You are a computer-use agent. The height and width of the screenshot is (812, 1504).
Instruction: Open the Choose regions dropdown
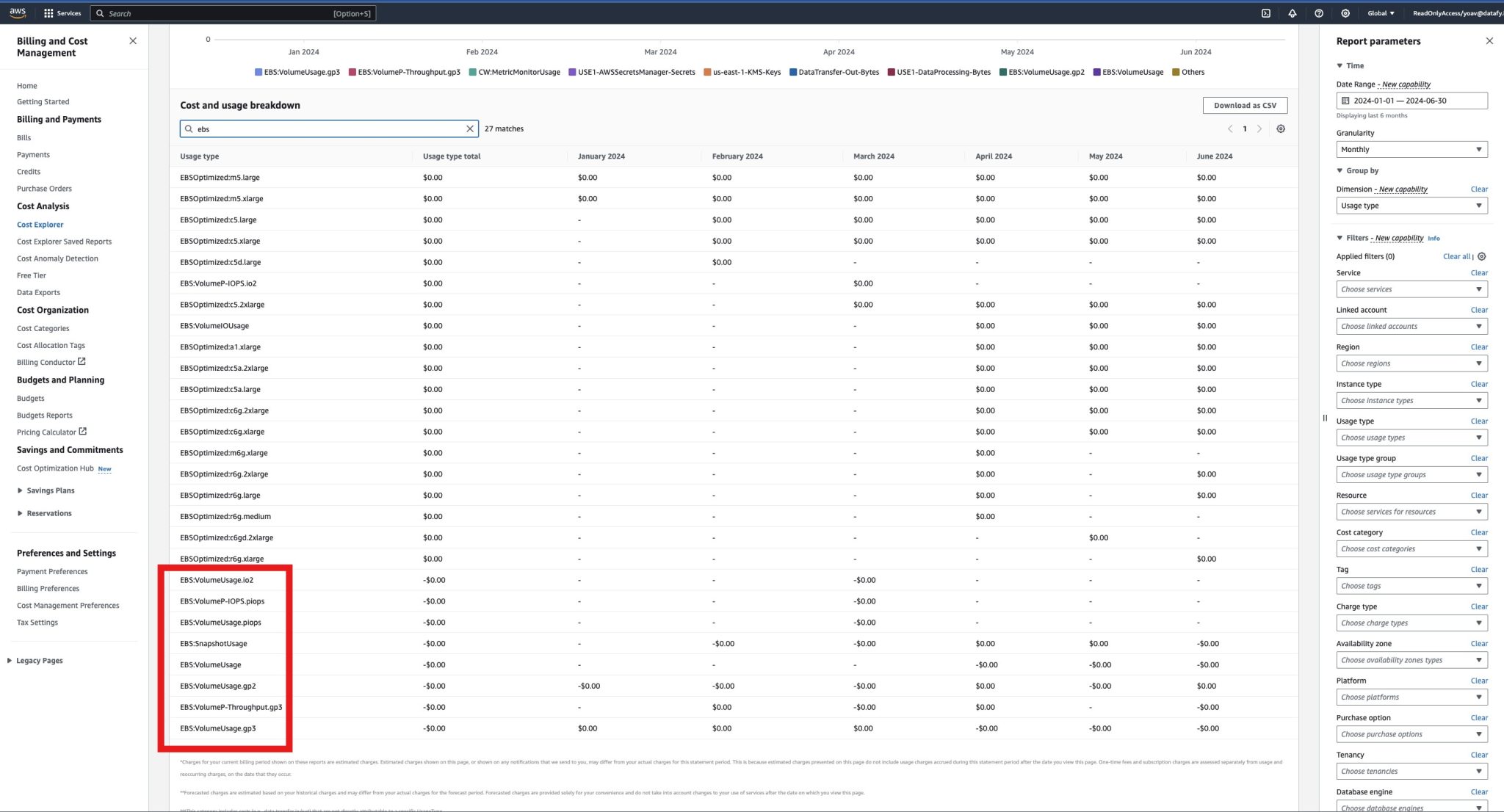tap(1411, 363)
